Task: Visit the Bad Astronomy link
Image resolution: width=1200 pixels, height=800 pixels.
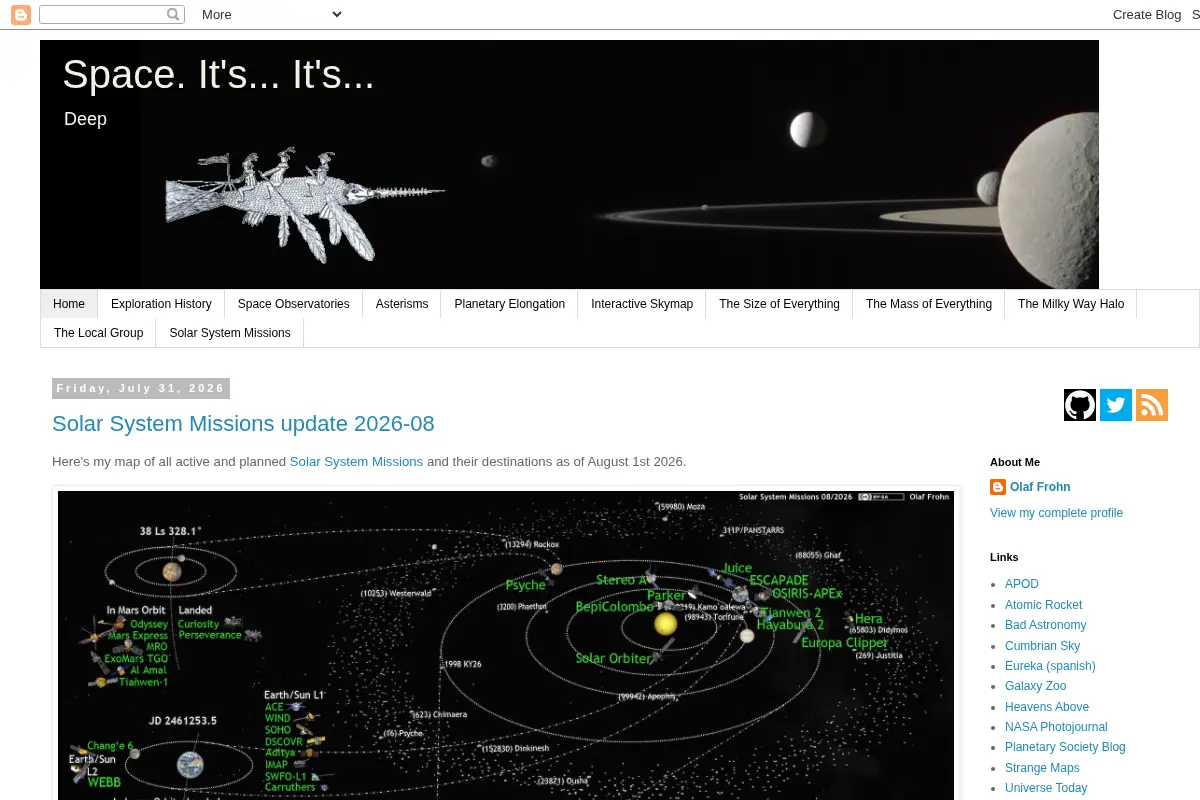Action: 1045,625
